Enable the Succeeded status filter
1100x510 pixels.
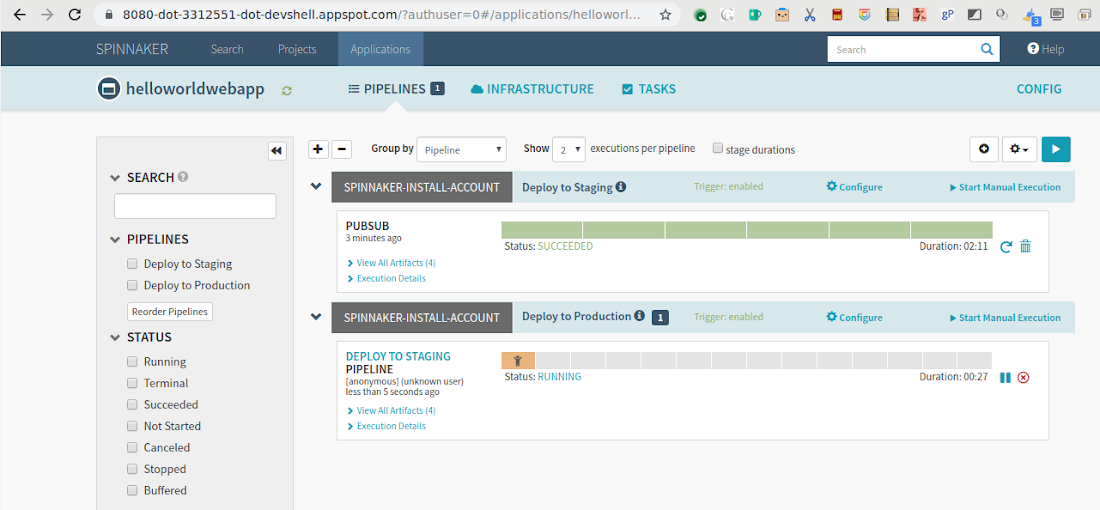[132, 404]
